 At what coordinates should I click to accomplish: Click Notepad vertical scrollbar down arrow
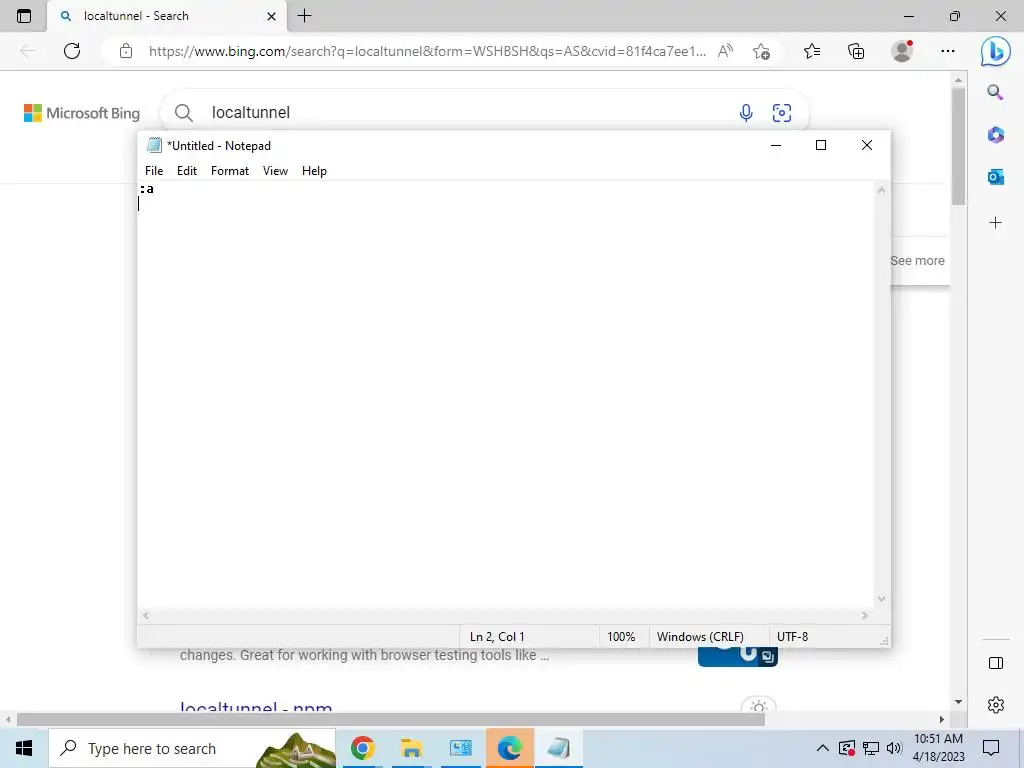coord(882,599)
